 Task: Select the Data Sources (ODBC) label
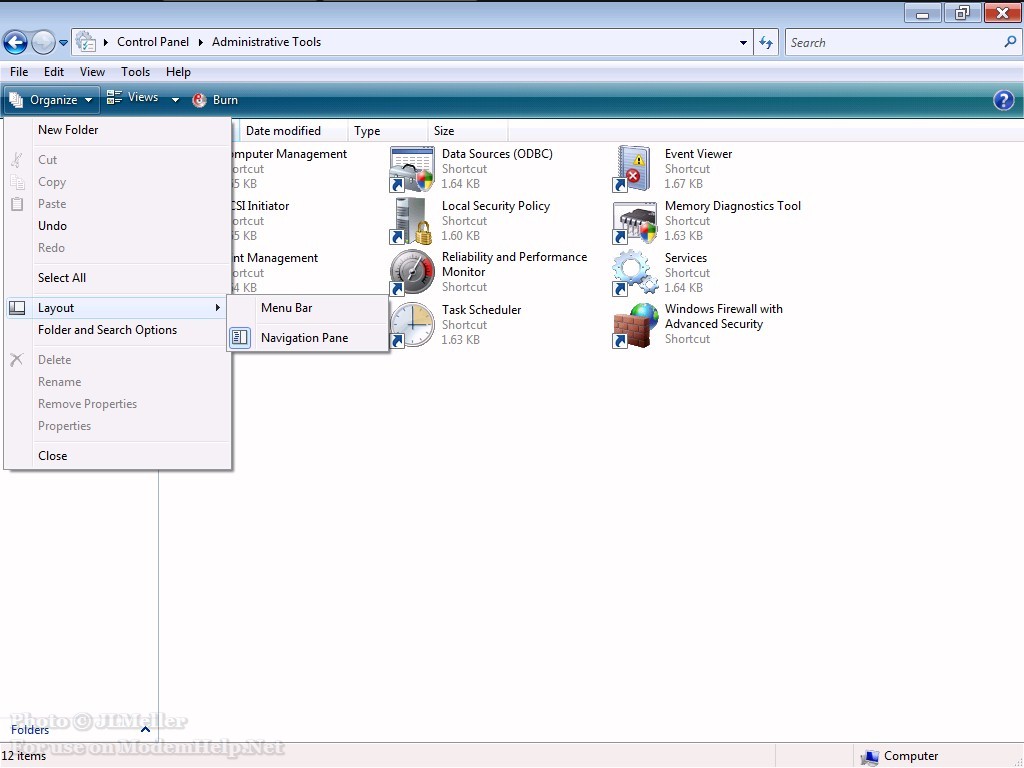pyautogui.click(x=498, y=154)
